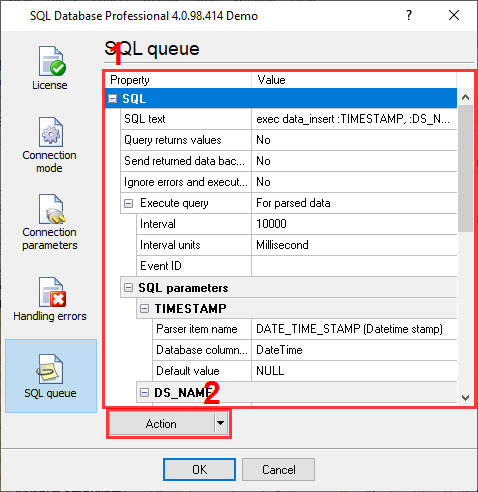The image size is (478, 492).
Task: Click the scrollbar down arrow
Action: click(465, 397)
